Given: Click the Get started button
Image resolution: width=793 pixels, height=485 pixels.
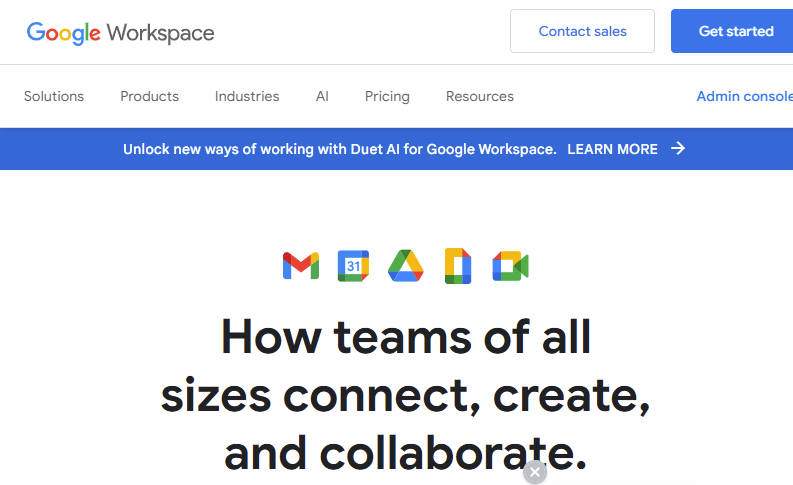Looking at the screenshot, I should tap(732, 31).
